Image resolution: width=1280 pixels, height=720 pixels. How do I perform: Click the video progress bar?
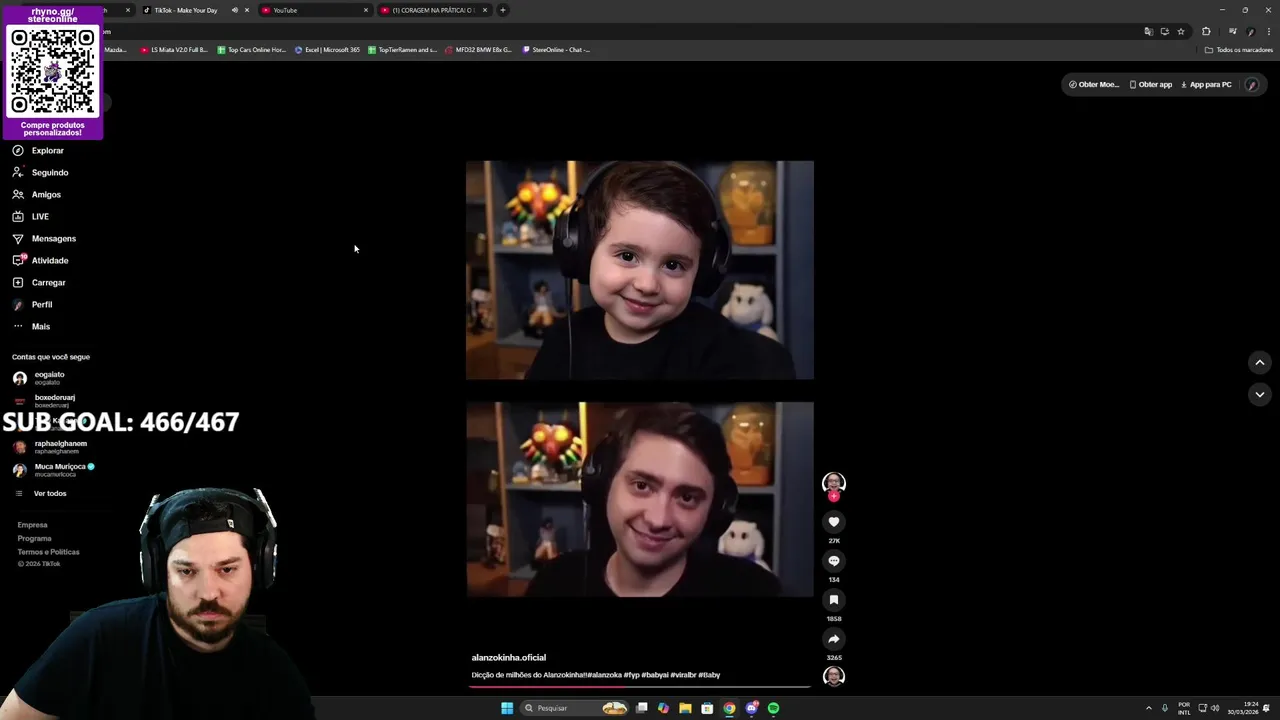point(639,686)
